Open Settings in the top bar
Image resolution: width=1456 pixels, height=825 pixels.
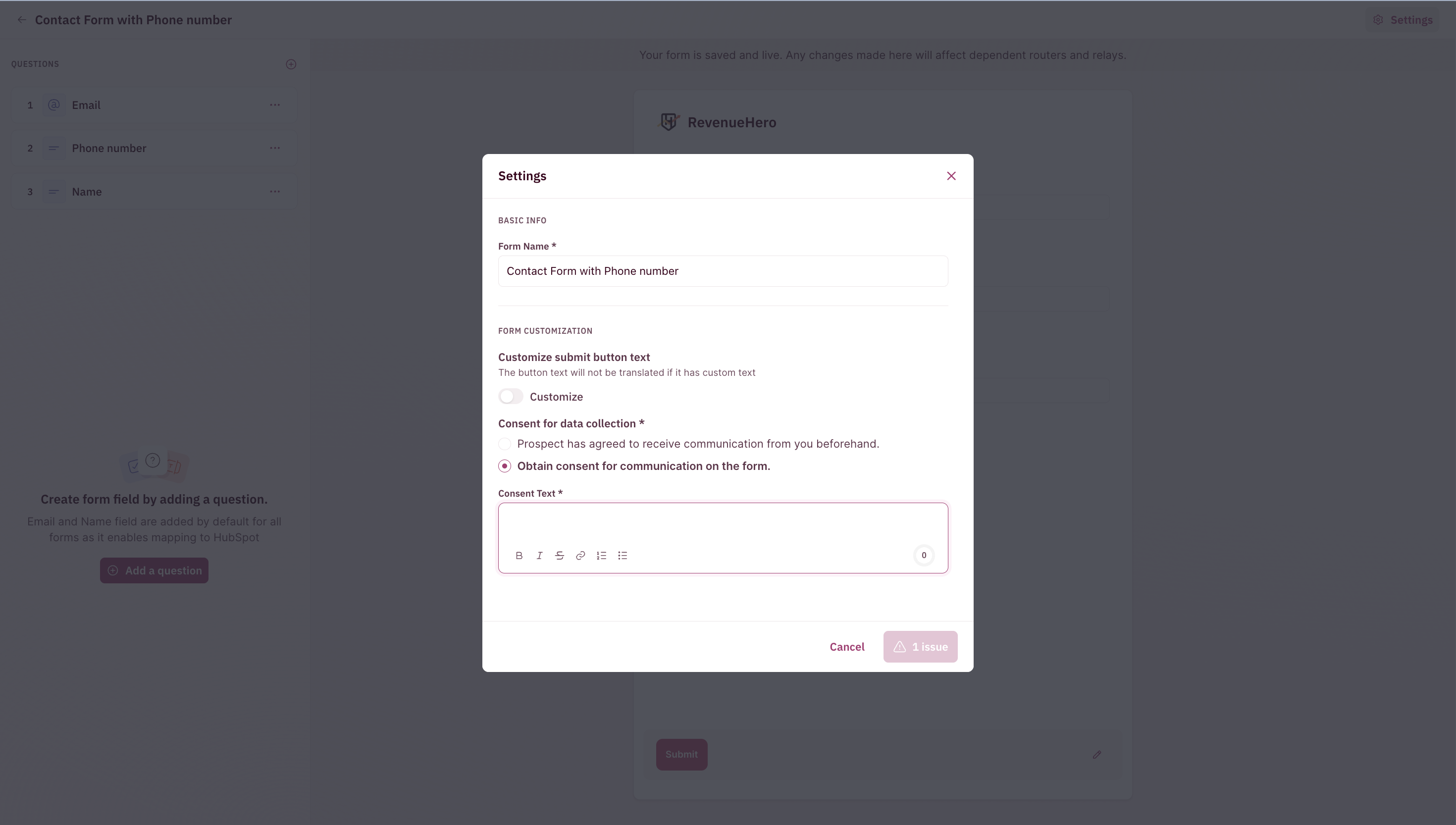coord(1403,20)
